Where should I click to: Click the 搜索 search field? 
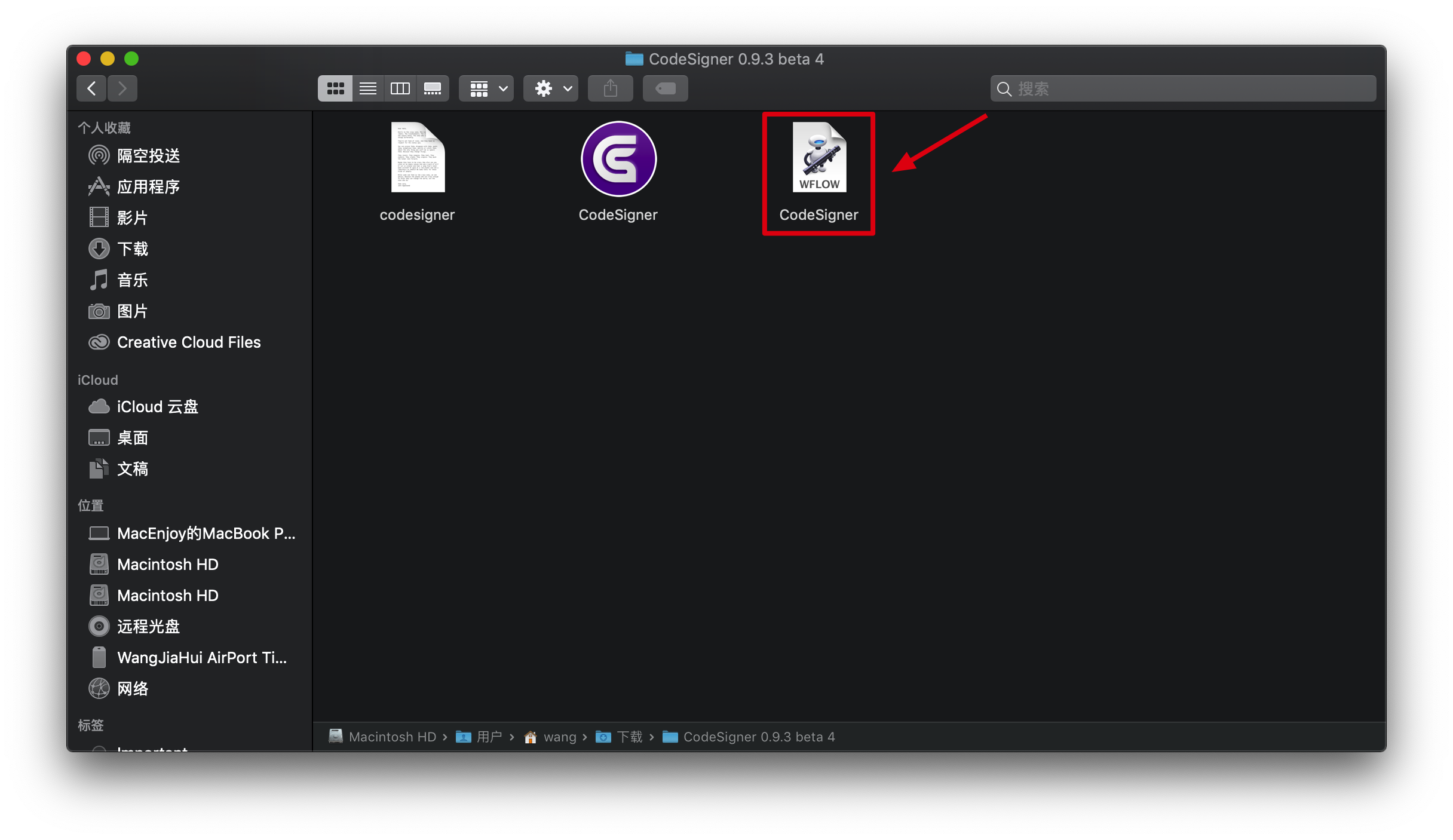(1183, 88)
